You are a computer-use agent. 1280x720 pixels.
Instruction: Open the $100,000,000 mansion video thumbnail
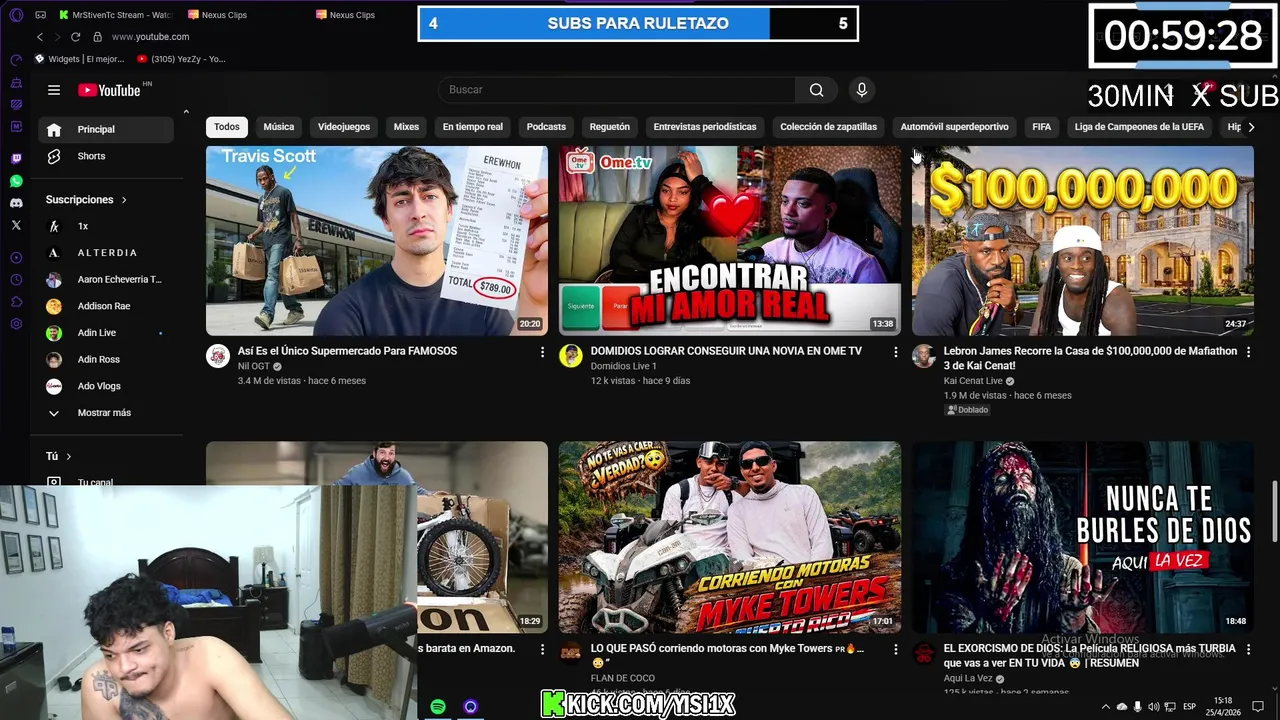tap(1083, 240)
